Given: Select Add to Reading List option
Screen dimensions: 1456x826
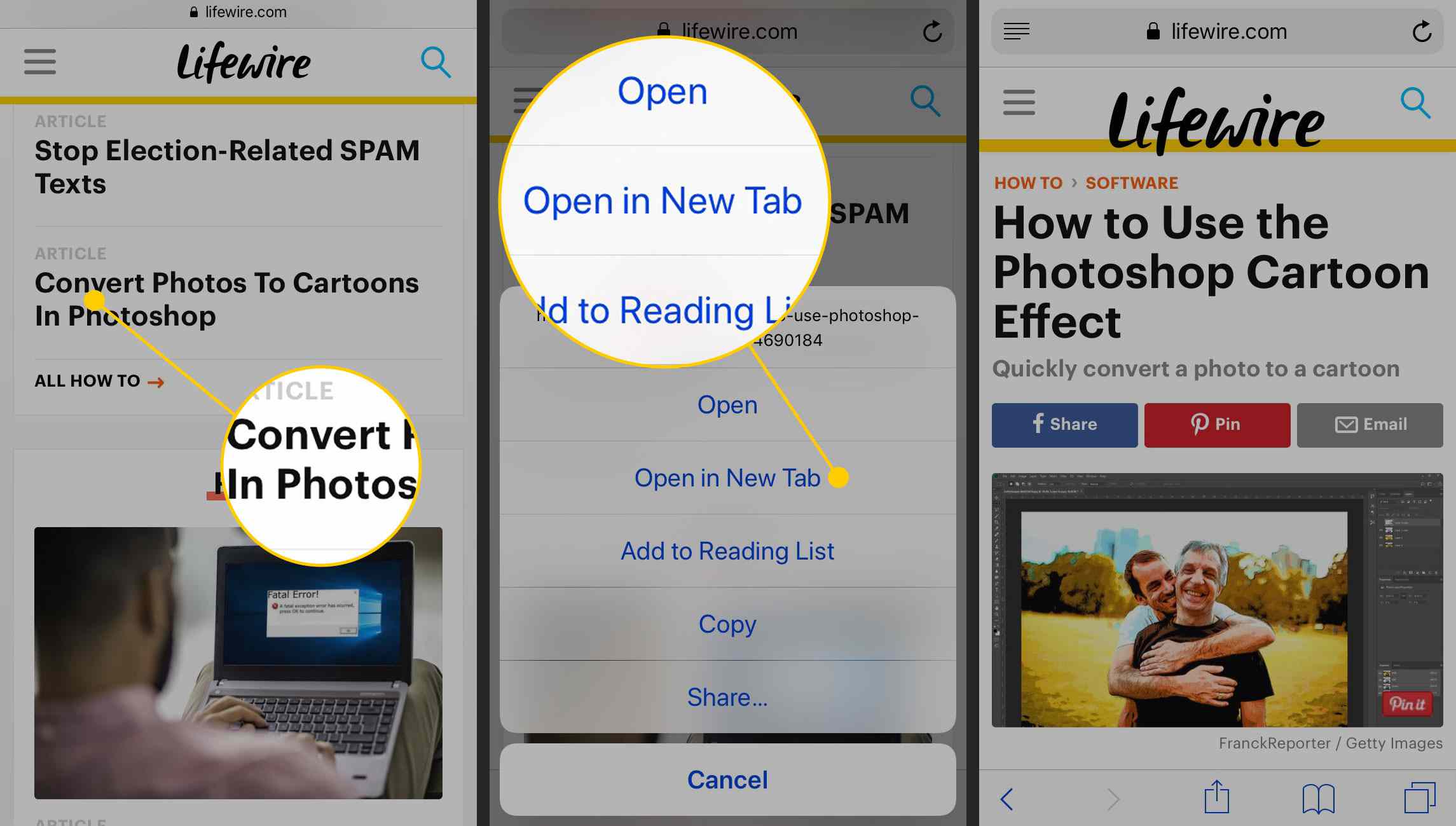Looking at the screenshot, I should [x=727, y=551].
